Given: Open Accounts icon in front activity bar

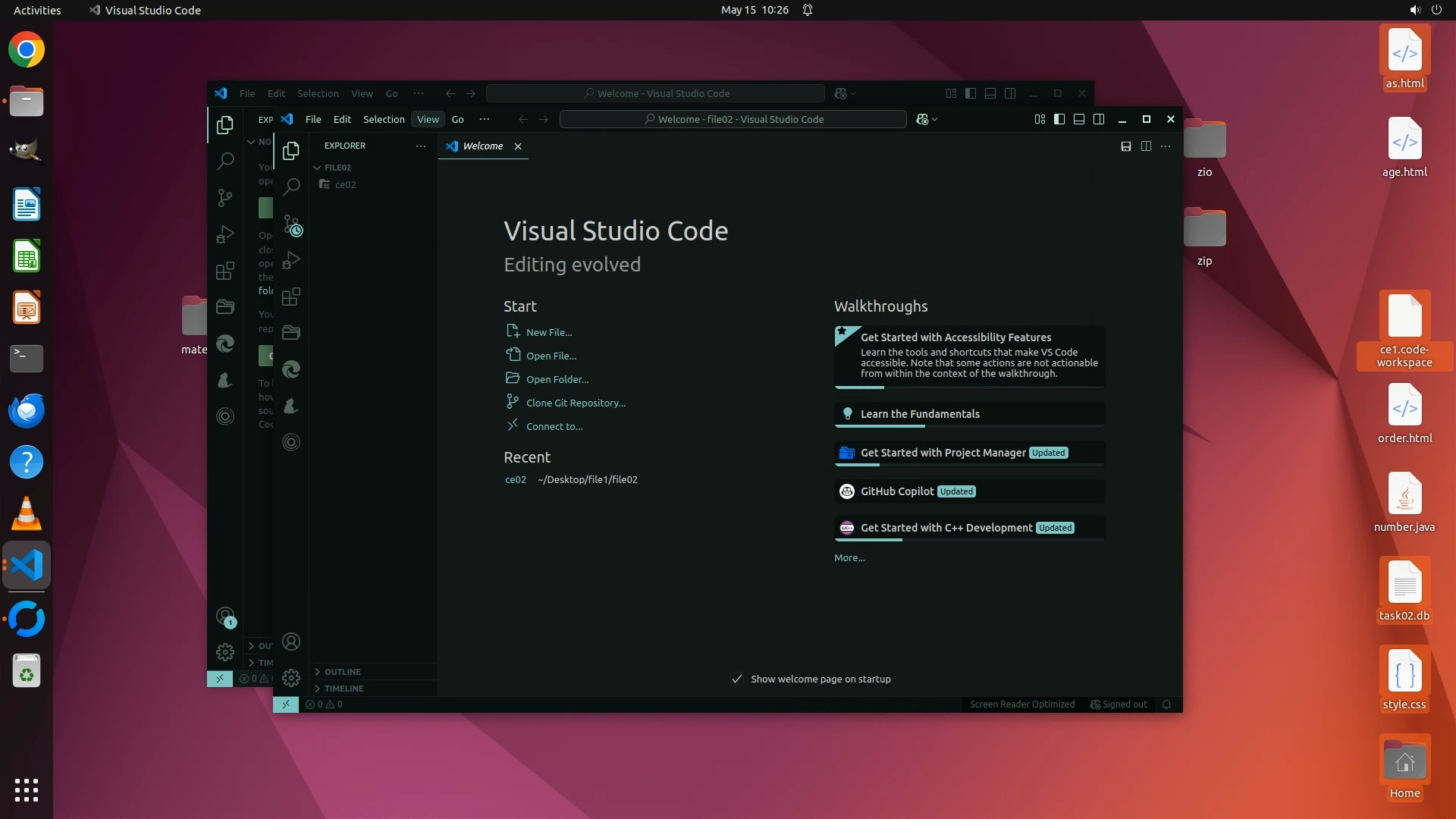Looking at the screenshot, I should coord(291,642).
